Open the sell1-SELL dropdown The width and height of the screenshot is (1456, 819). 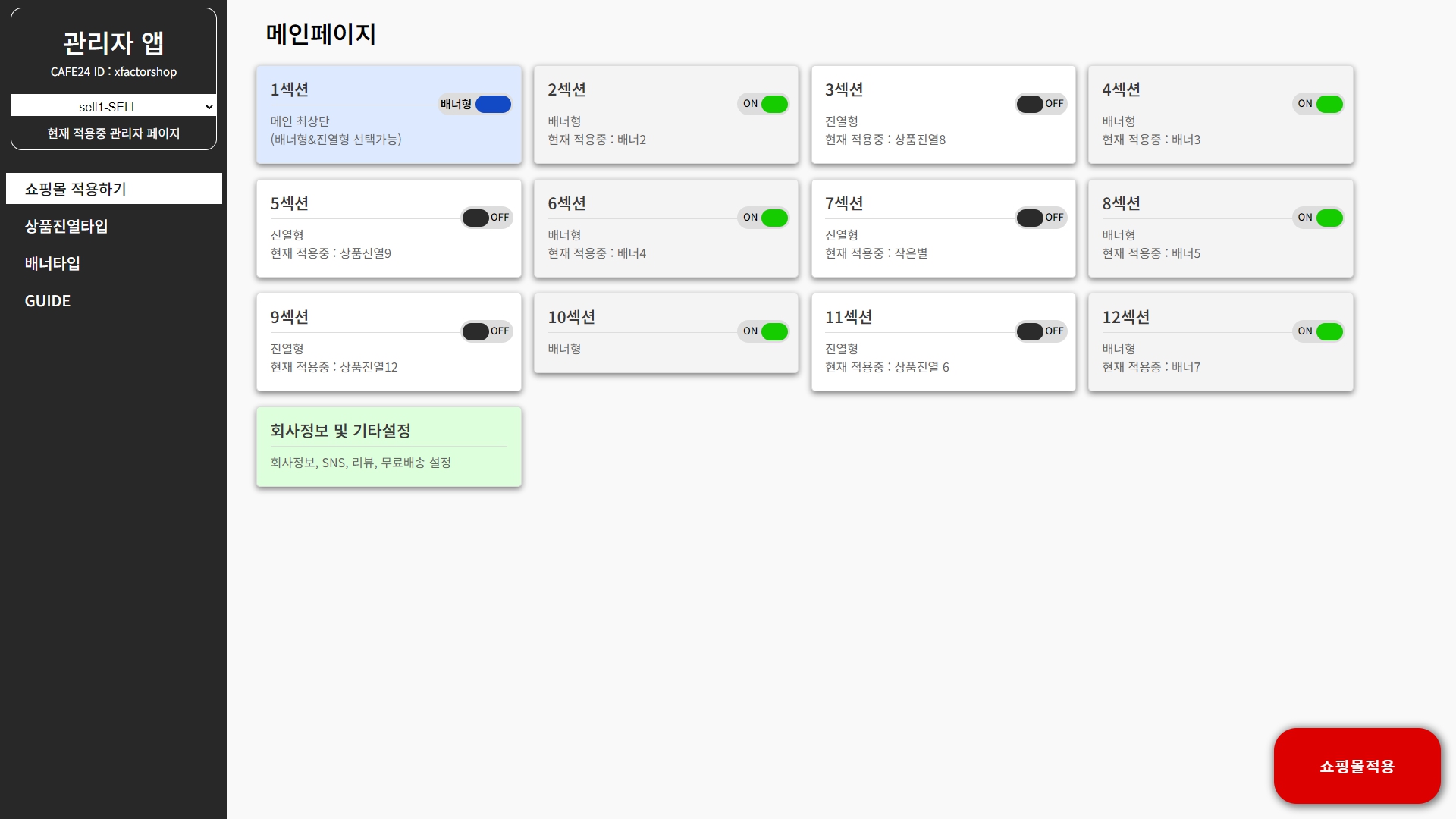[114, 107]
